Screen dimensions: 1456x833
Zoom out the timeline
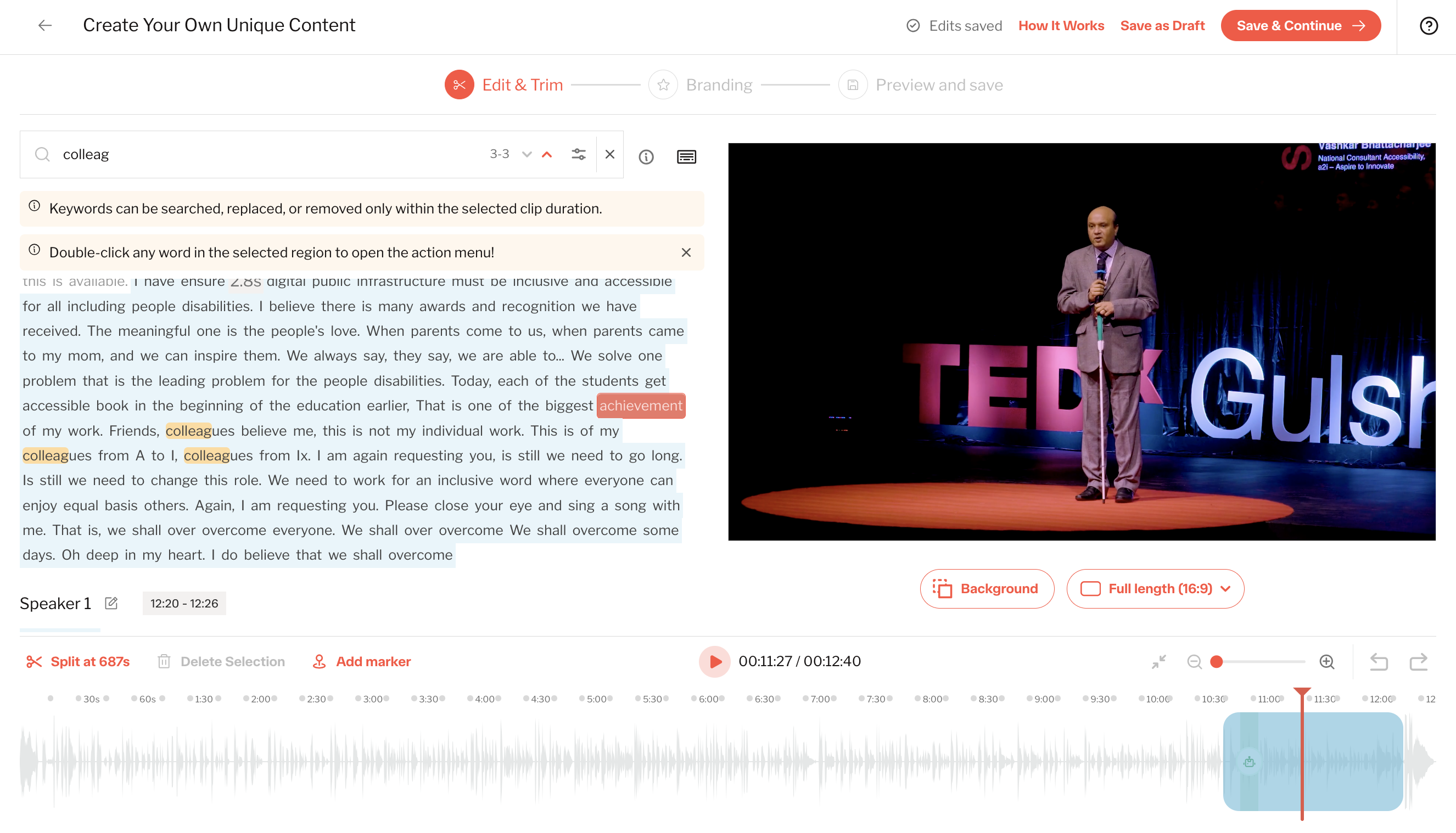[1195, 662]
